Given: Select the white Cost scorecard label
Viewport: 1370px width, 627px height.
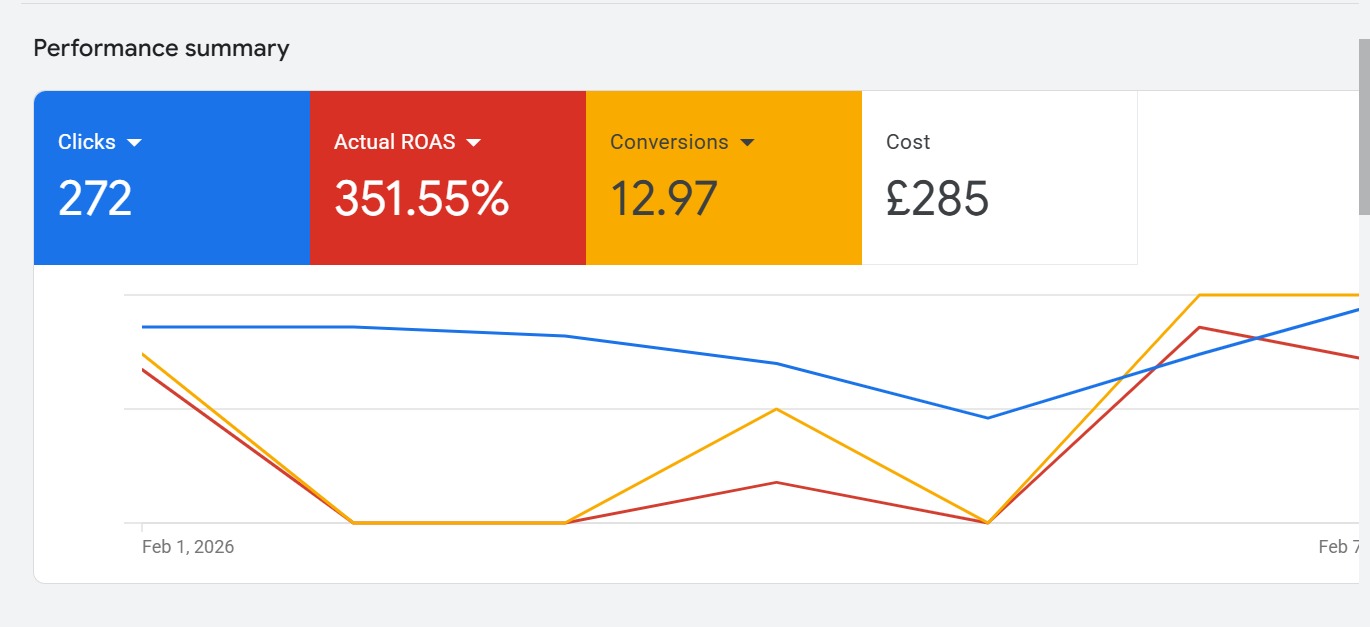Looking at the screenshot, I should point(908,142).
